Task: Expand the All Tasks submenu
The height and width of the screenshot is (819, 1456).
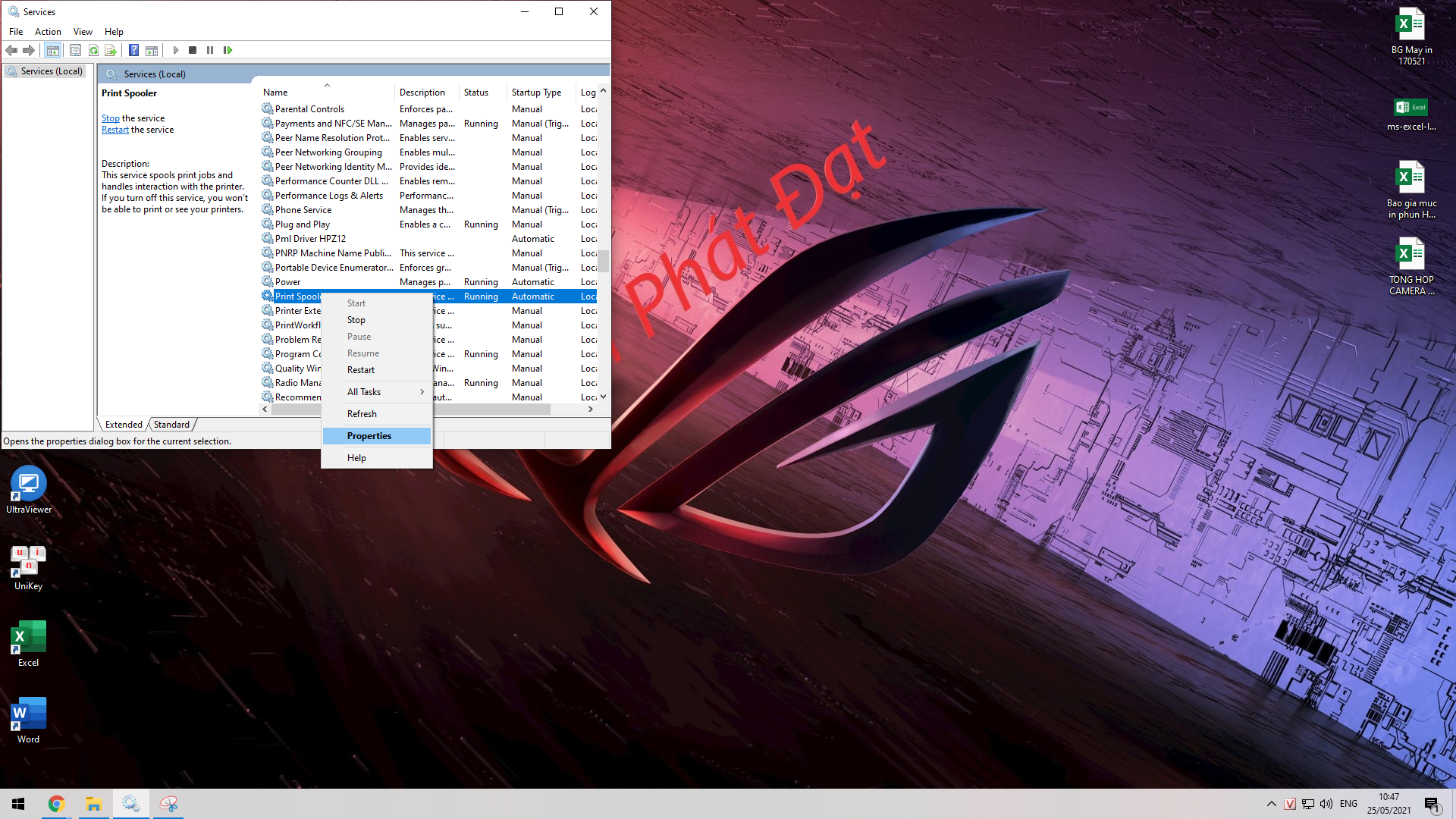Action: point(377,392)
